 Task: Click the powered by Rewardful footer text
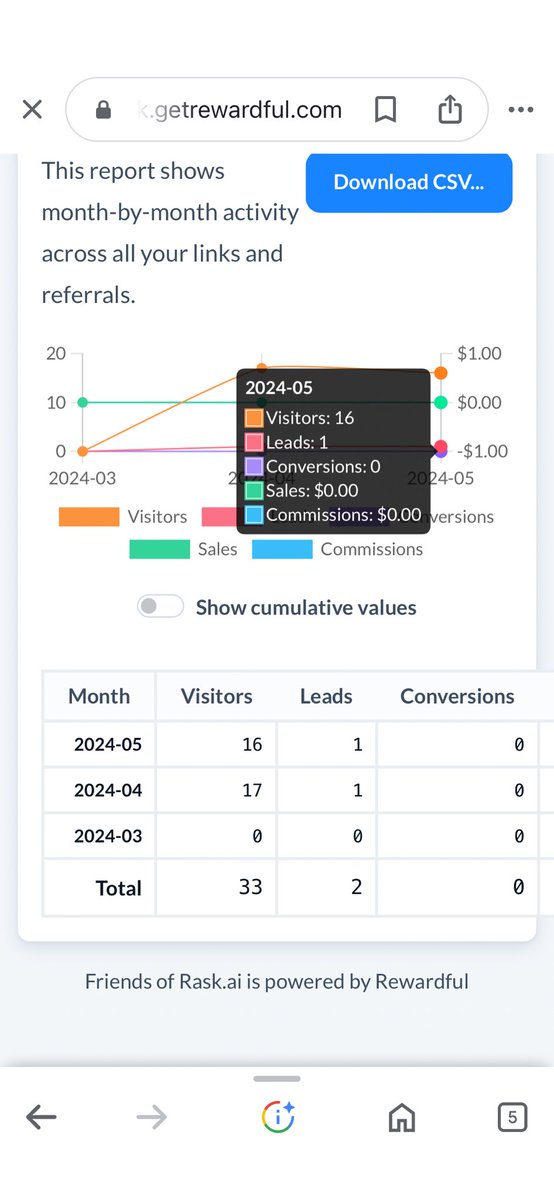pos(277,981)
